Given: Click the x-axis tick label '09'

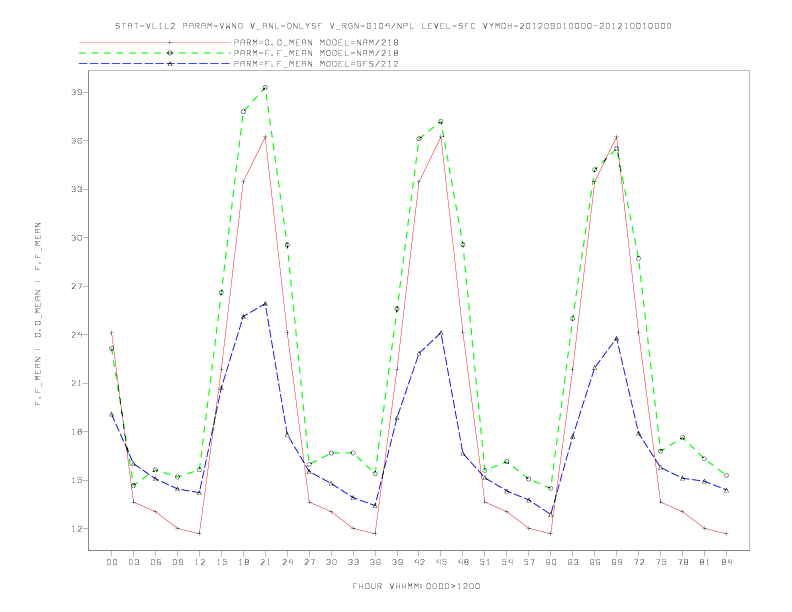Looking at the screenshot, I should [x=177, y=562].
